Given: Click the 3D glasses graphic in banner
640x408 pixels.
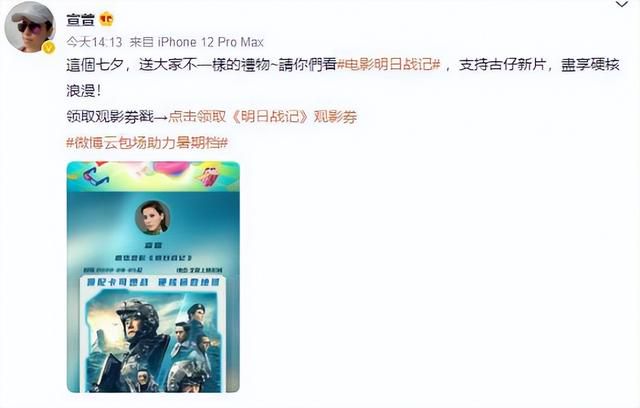Looking at the screenshot, I should [x=95, y=177].
